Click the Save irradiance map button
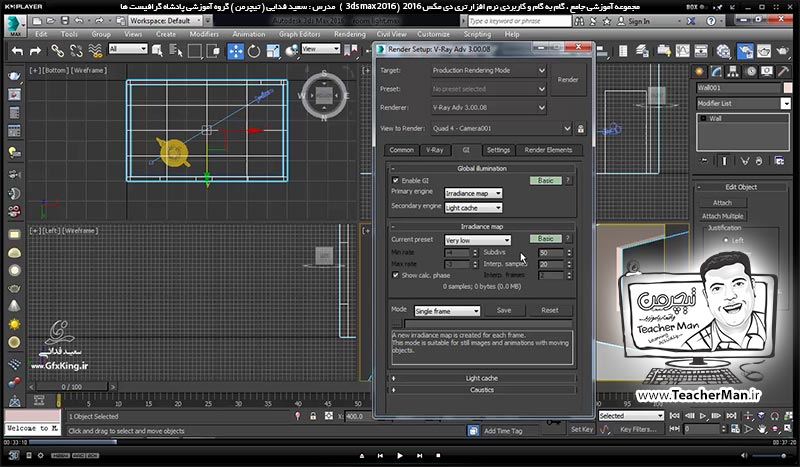The height and width of the screenshot is (467, 800). [x=504, y=310]
